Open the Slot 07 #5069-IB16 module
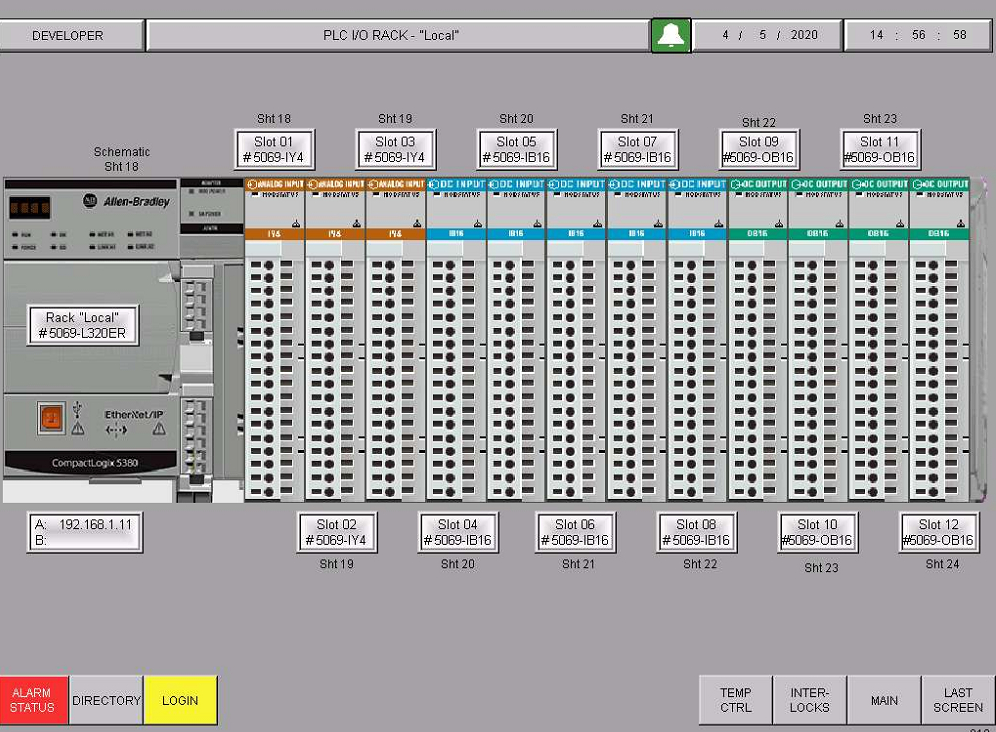Viewport: 996px width, 732px height. [x=638, y=149]
